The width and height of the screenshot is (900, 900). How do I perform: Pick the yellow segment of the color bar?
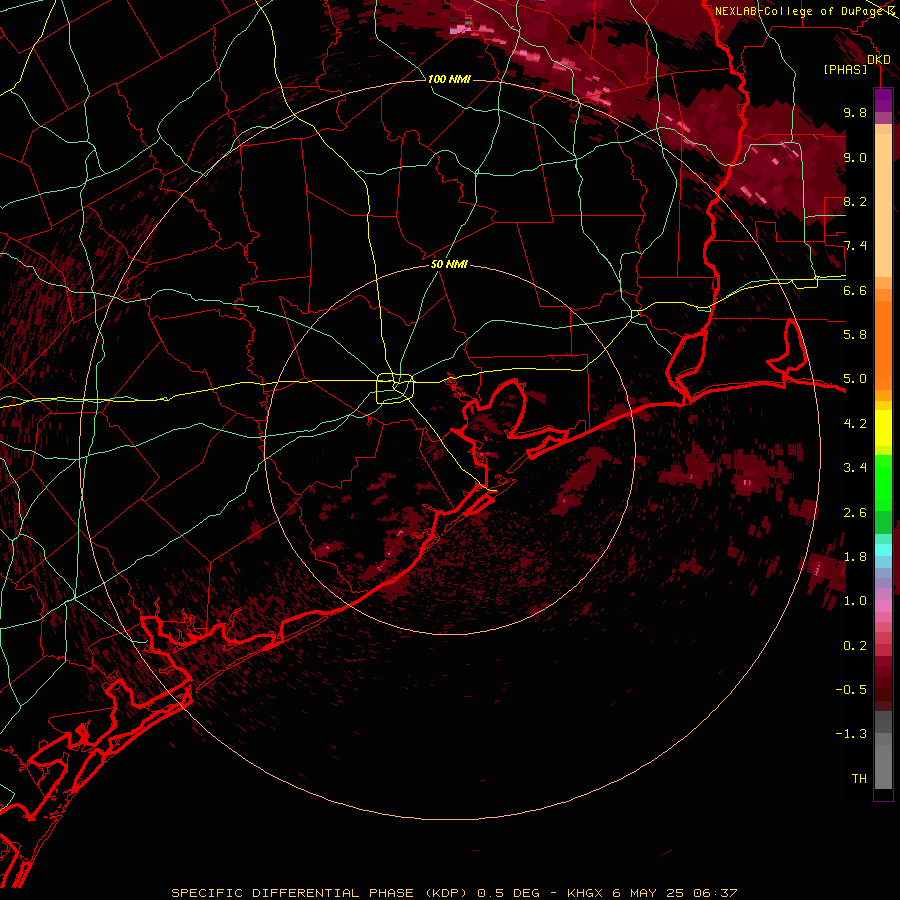[x=883, y=428]
